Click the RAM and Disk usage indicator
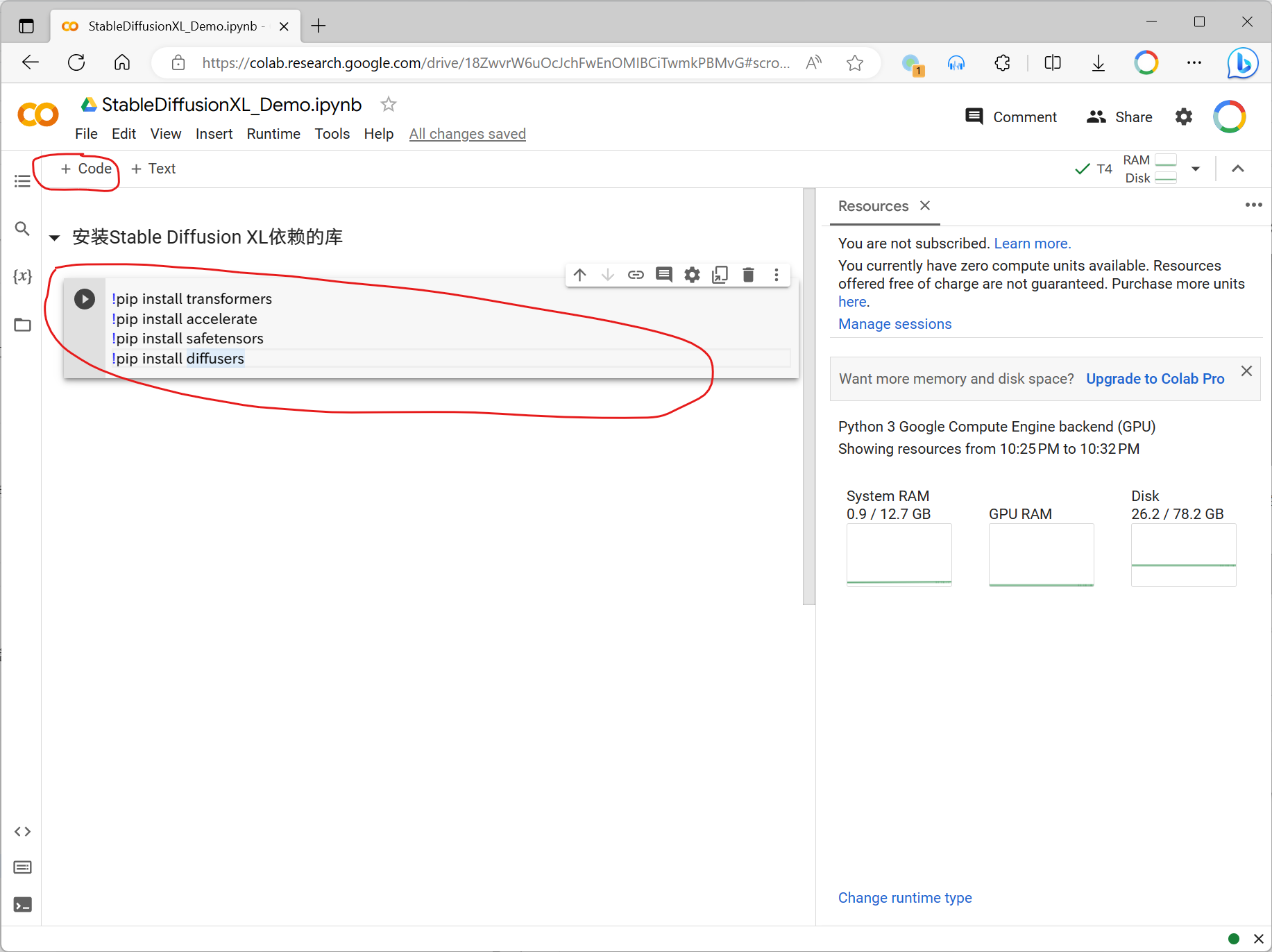The width and height of the screenshot is (1272, 952). [1150, 169]
